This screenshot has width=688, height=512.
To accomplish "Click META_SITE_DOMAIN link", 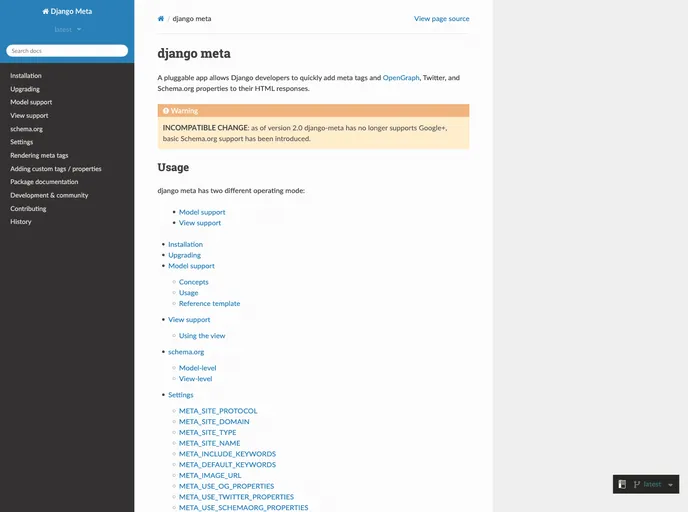I will click(x=214, y=422).
